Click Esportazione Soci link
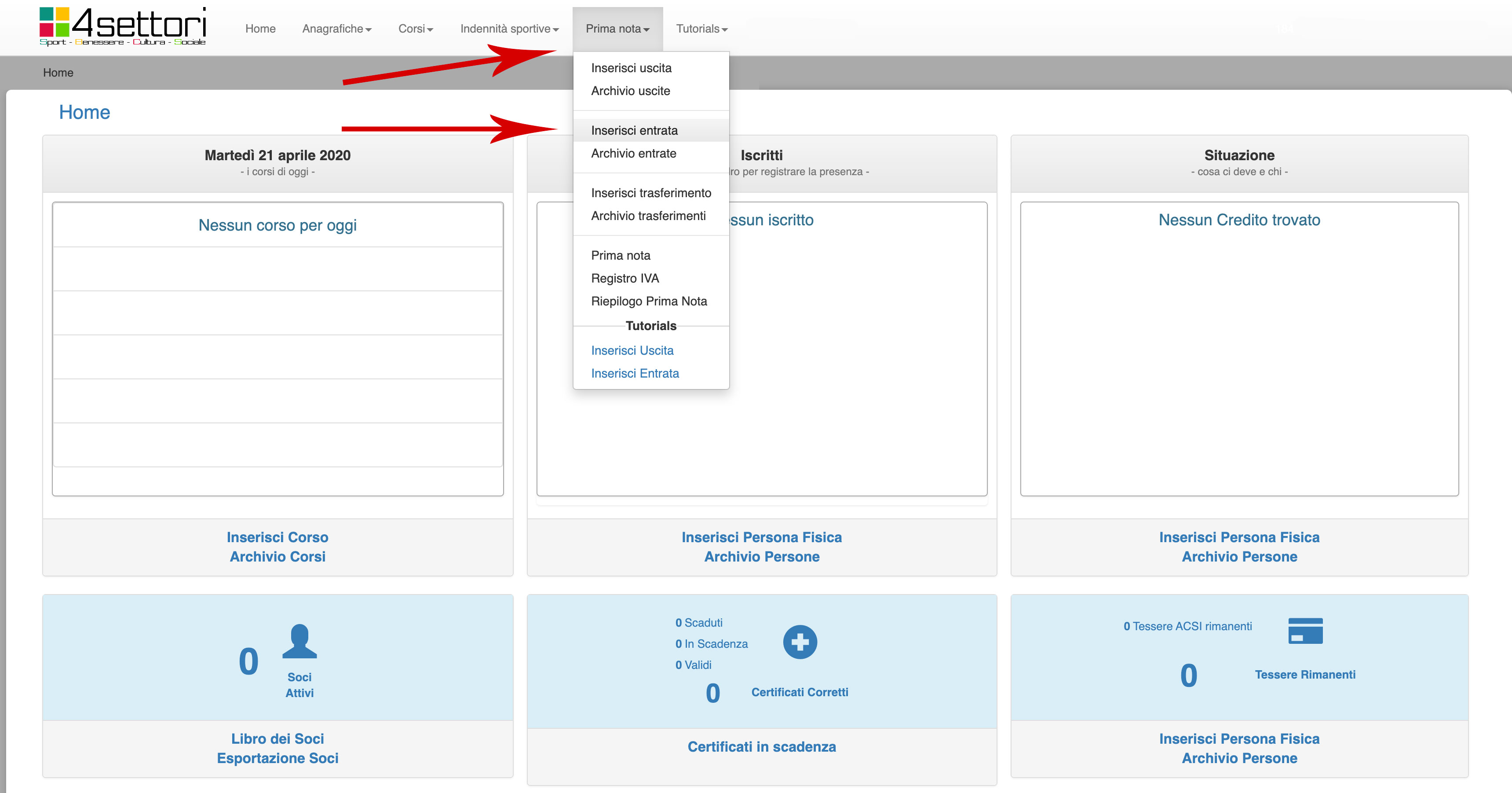Viewport: 1512px width, 793px height. point(277,758)
